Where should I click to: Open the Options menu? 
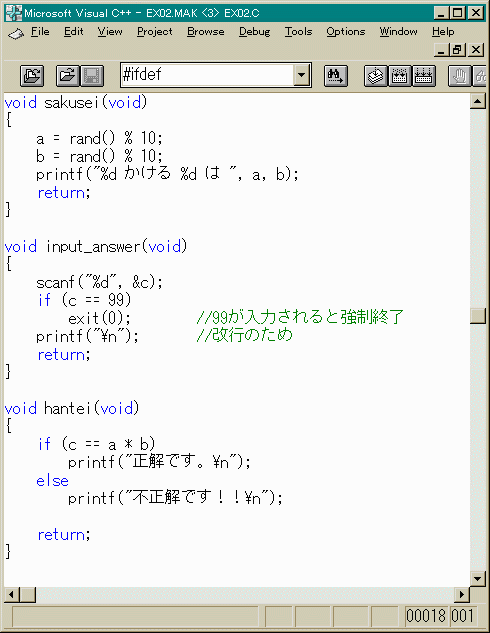coord(346,31)
